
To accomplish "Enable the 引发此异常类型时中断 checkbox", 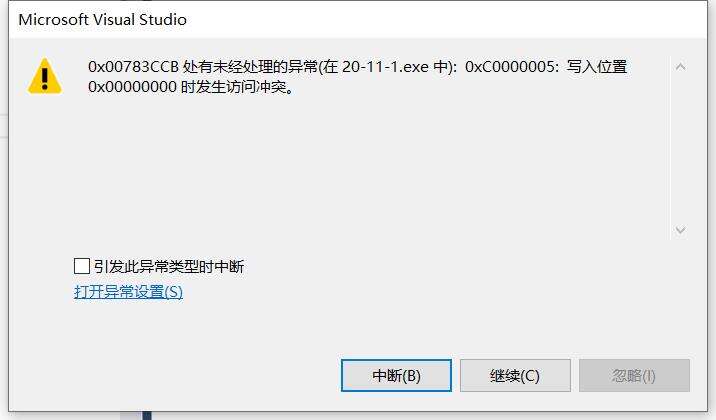I will (81, 266).
